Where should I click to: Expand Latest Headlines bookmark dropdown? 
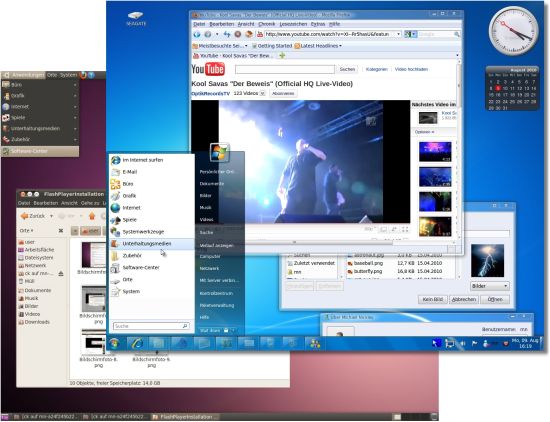(x=340, y=46)
